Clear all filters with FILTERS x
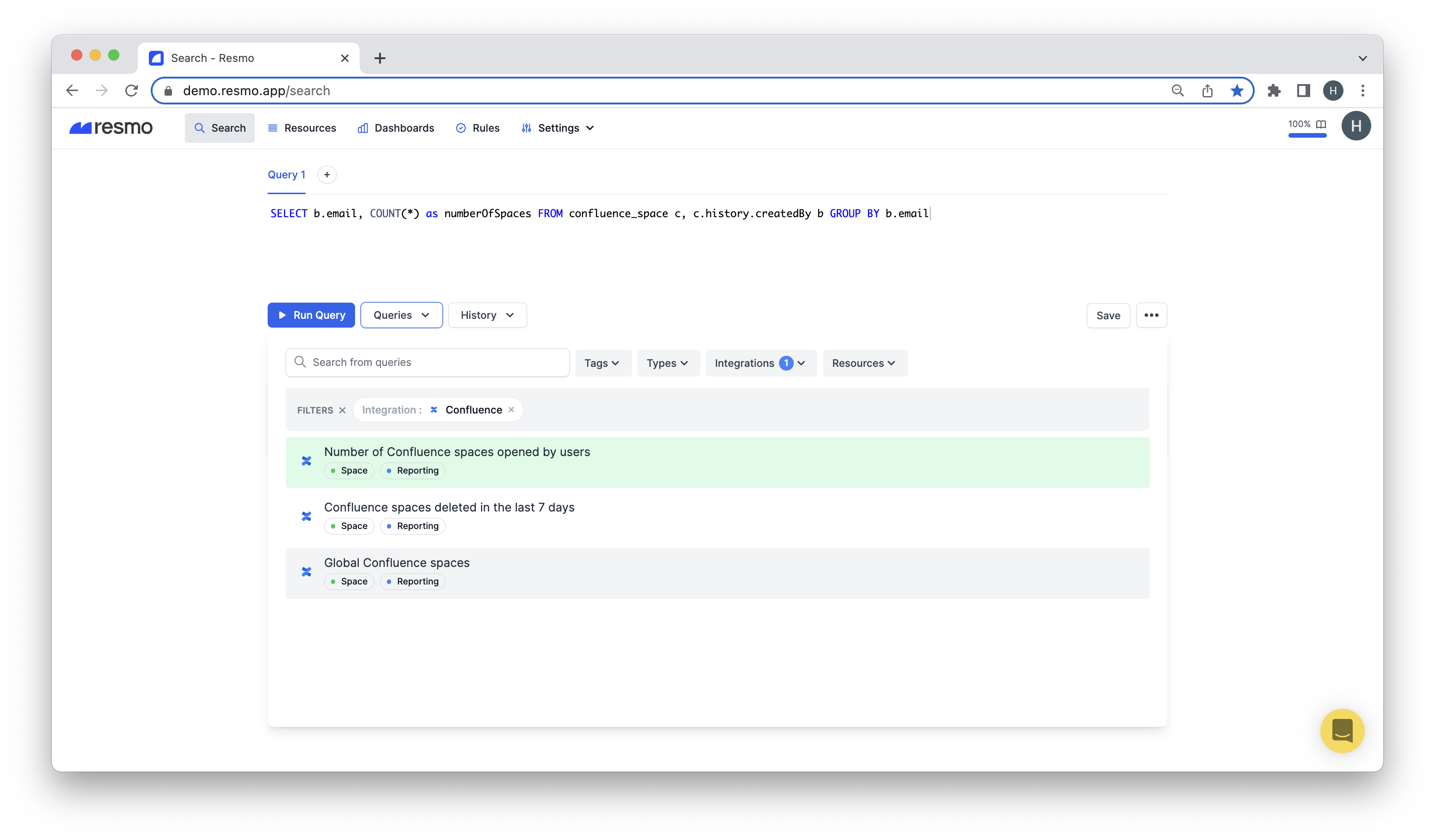Screen dimensions: 1435x840 click(342, 410)
